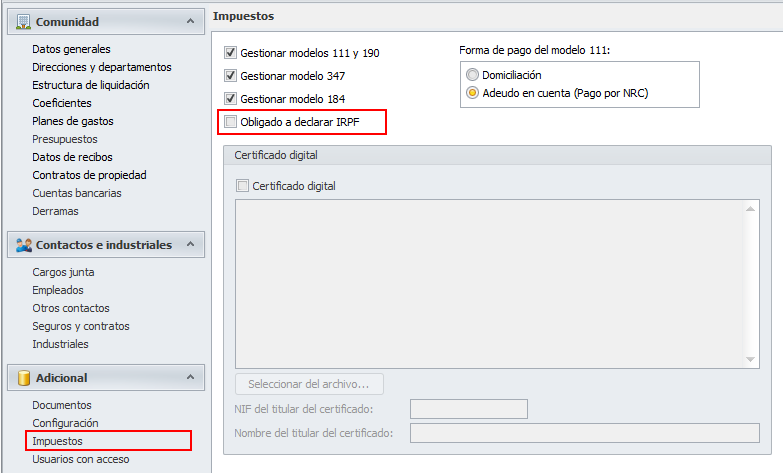Toggle Gestionar modelo 184 checkbox
783x473 pixels.
coord(230,98)
